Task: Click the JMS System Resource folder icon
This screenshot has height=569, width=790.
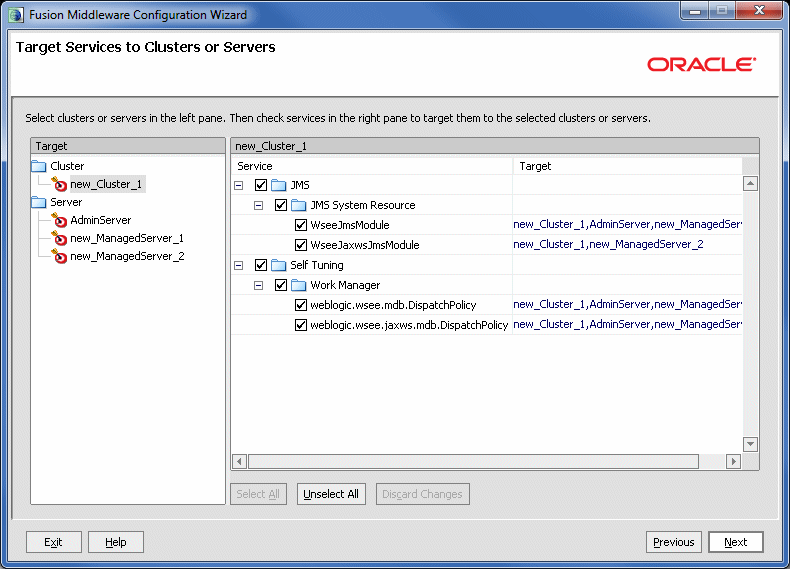Action: 299,205
